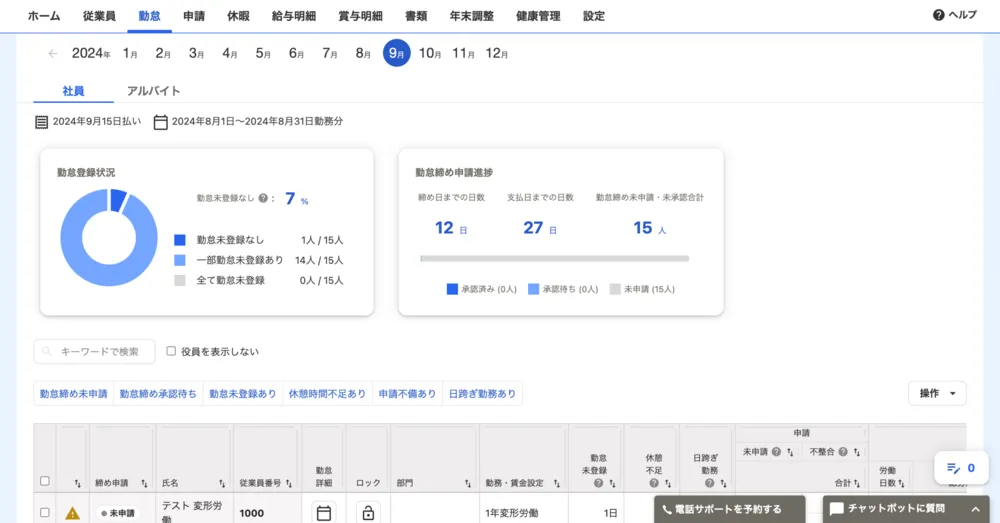
Task: Sort table by 勤務・賃金設定 column
Action: (x=557, y=483)
